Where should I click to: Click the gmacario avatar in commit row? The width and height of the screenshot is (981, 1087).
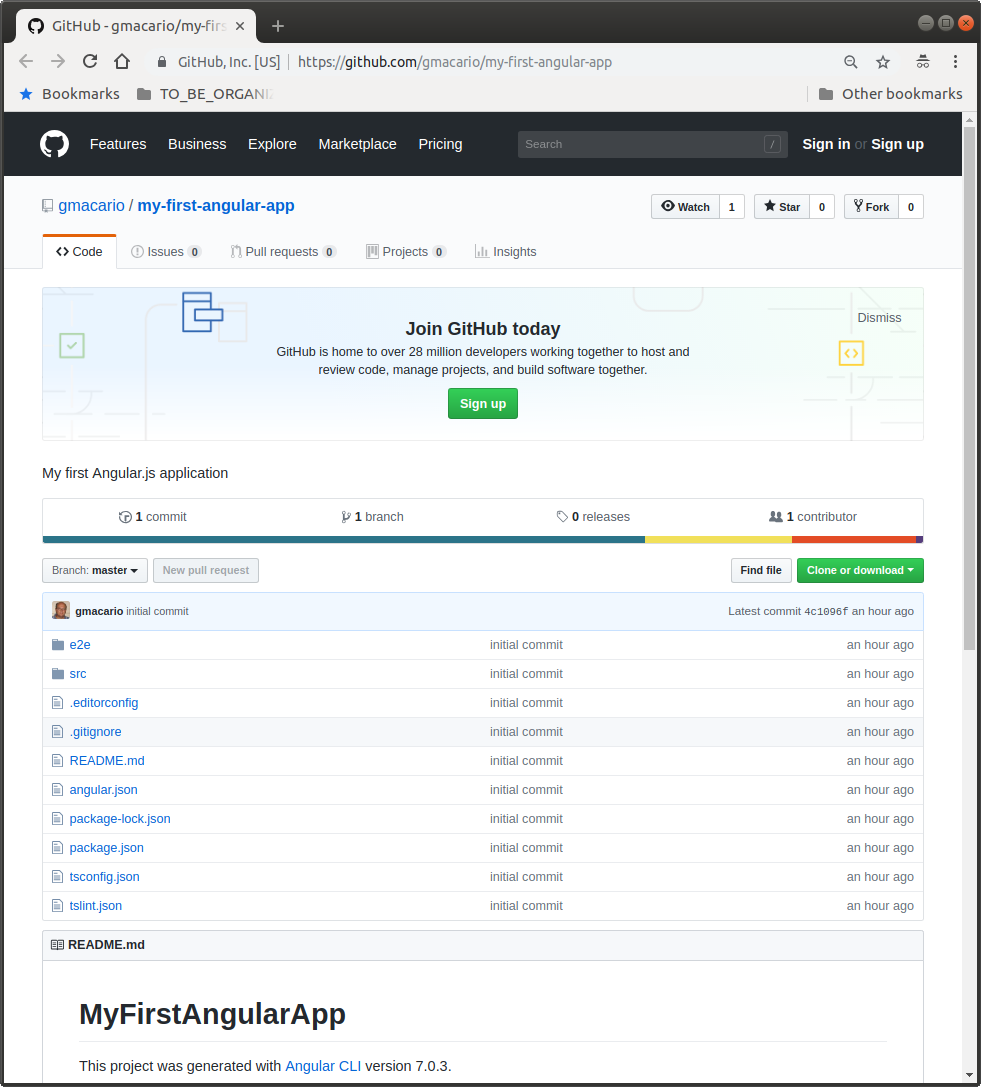click(61, 611)
